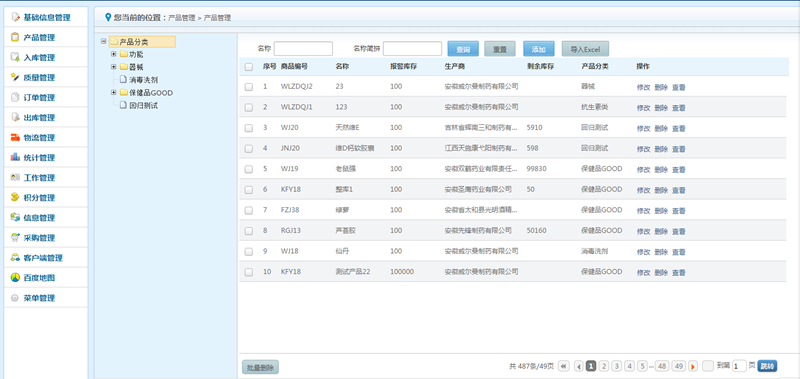
Task: Go to page 3
Action: (x=617, y=366)
